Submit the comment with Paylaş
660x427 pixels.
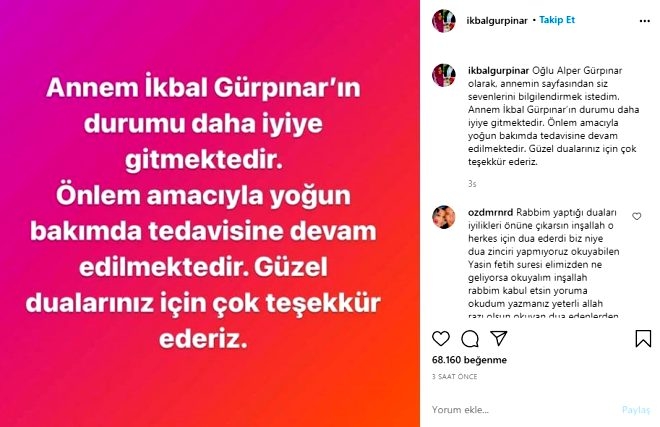pyautogui.click(x=636, y=410)
